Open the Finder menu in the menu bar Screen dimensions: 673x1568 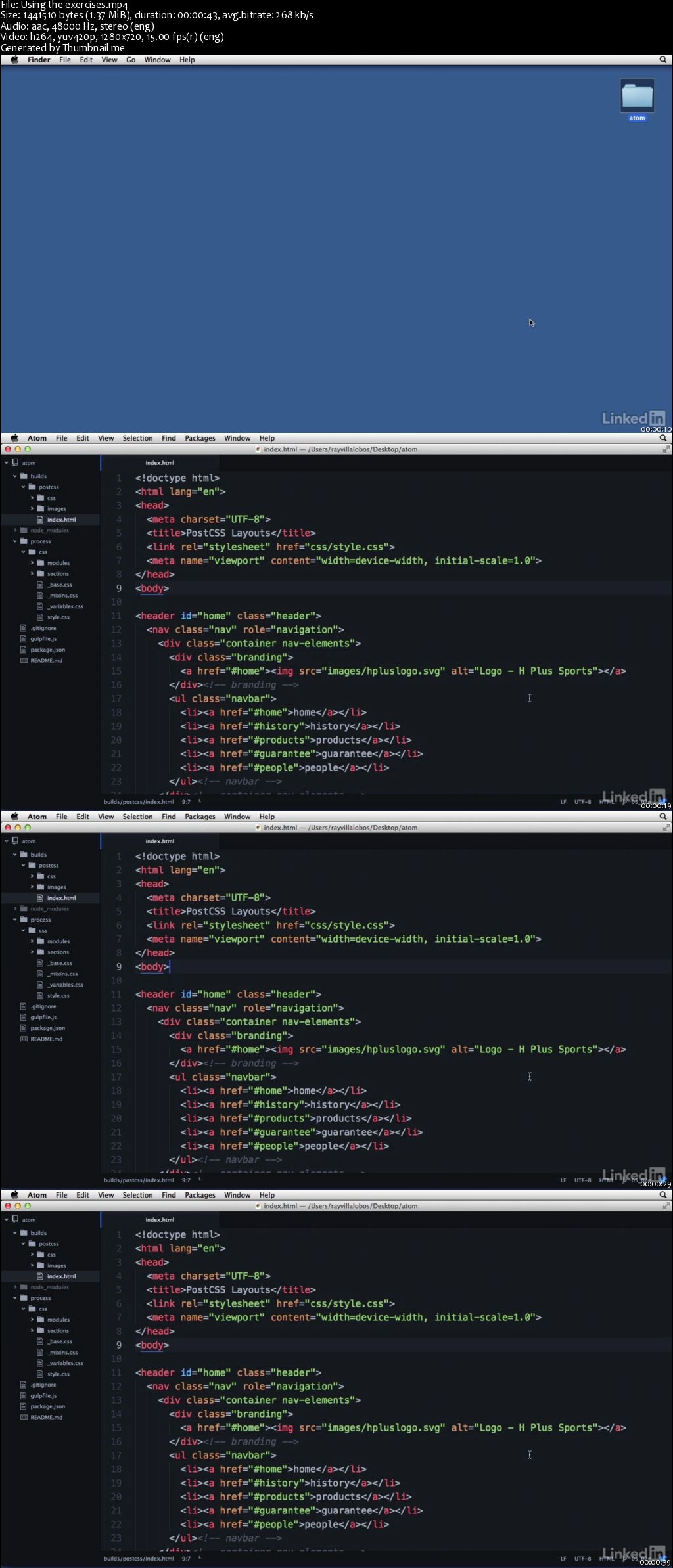point(39,60)
